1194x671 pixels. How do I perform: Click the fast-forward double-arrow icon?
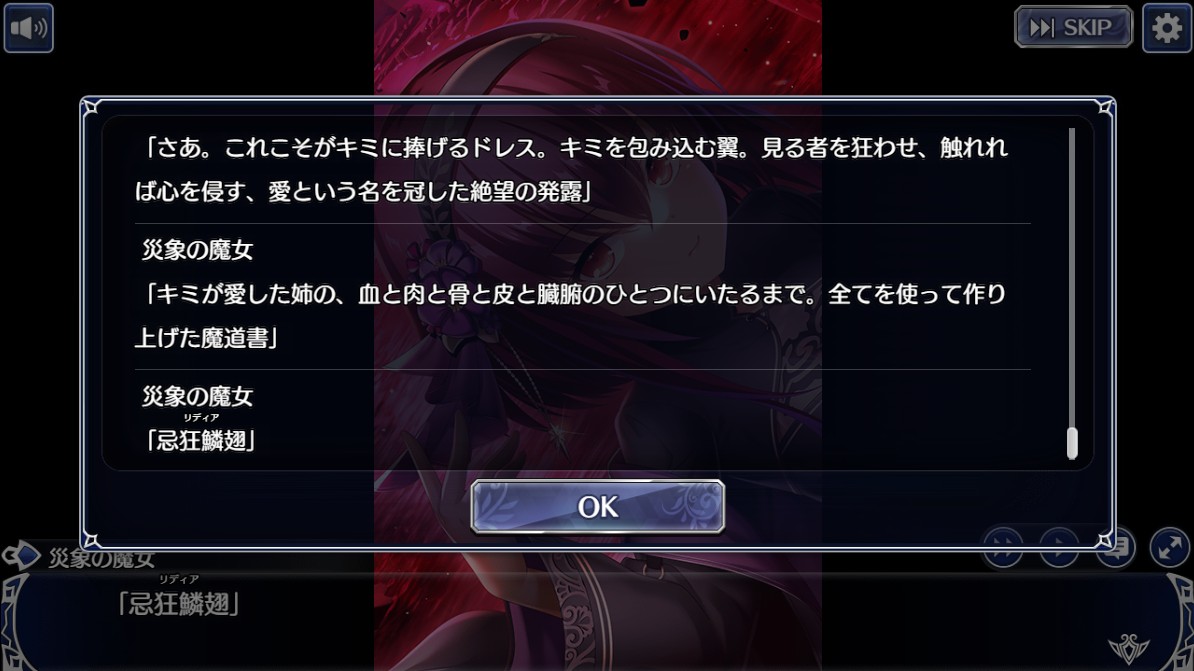pos(1003,547)
